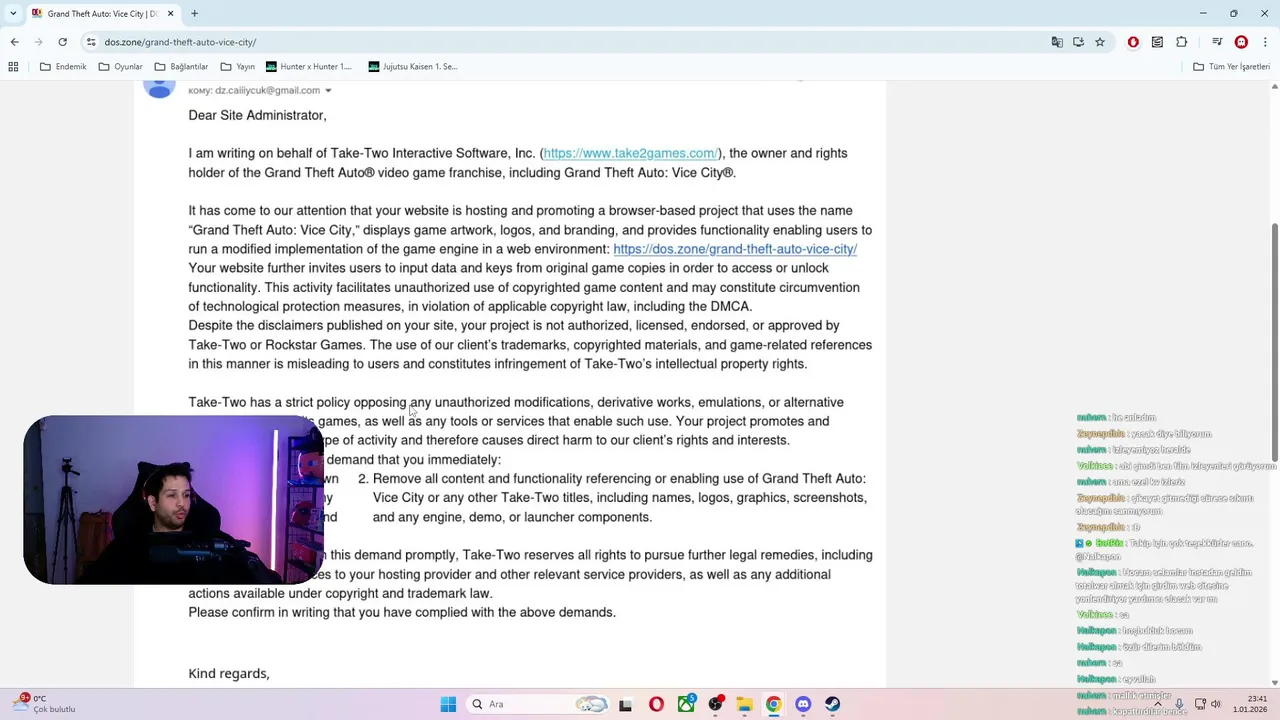Click the streamer webcam overlay
Image resolution: width=1280 pixels, height=720 pixels.
[x=173, y=500]
